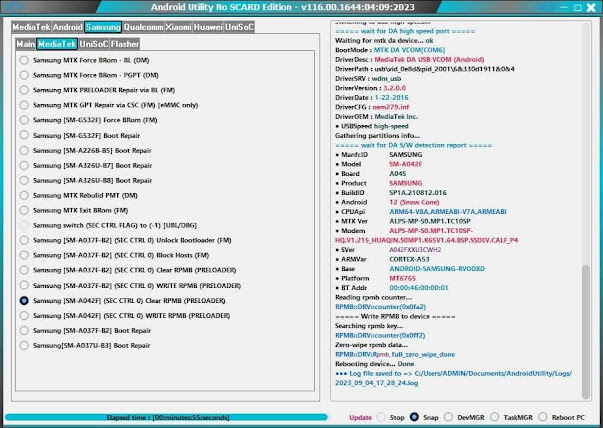Click the elapsed time progress bar
Viewport: 603px width, 428px height.
click(166, 418)
